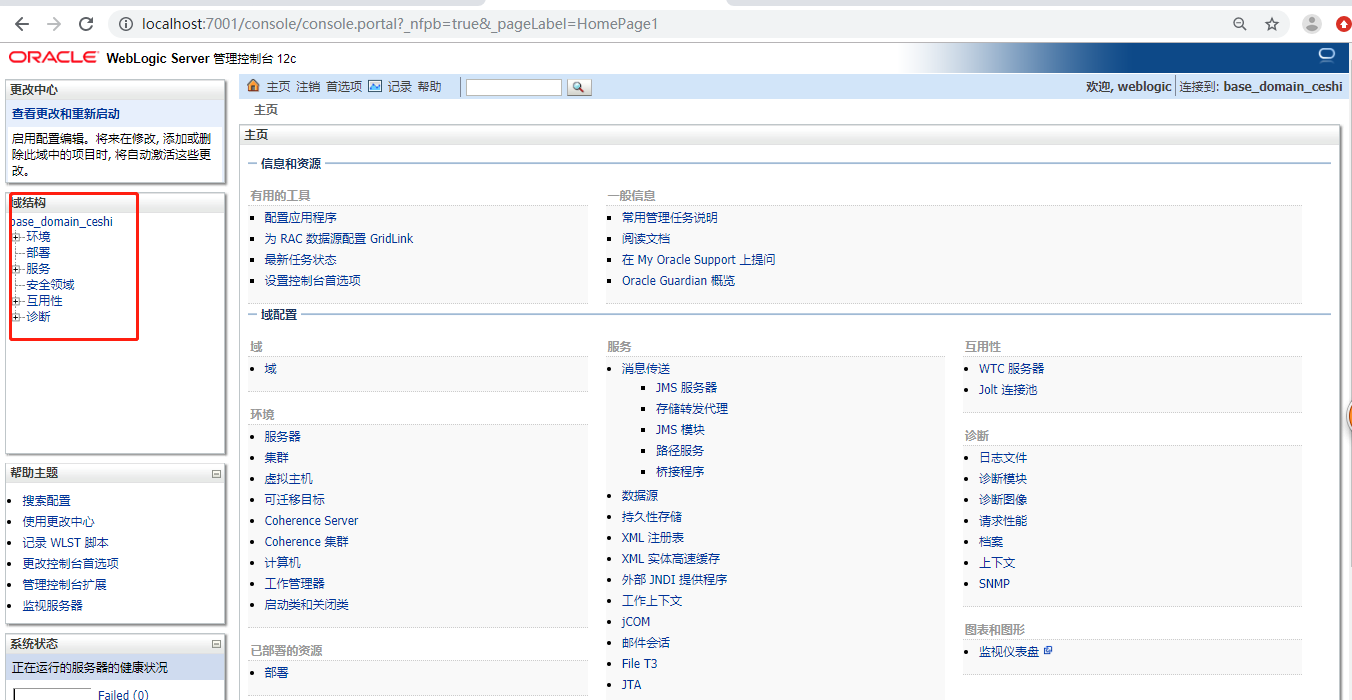Open 监视服务器 help topic
1352x700 pixels.
[53, 606]
